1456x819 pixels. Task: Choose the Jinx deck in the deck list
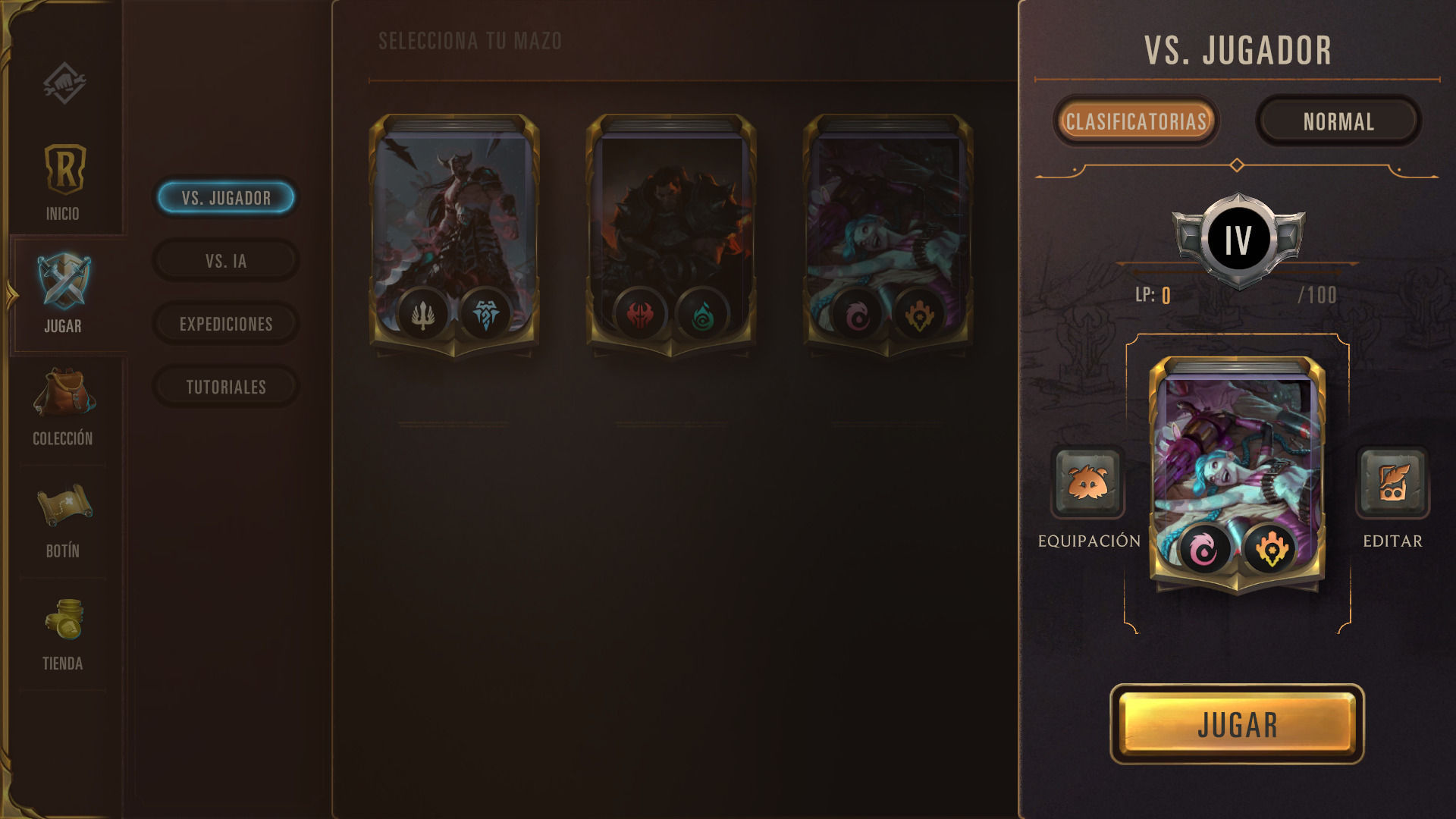coord(888,235)
